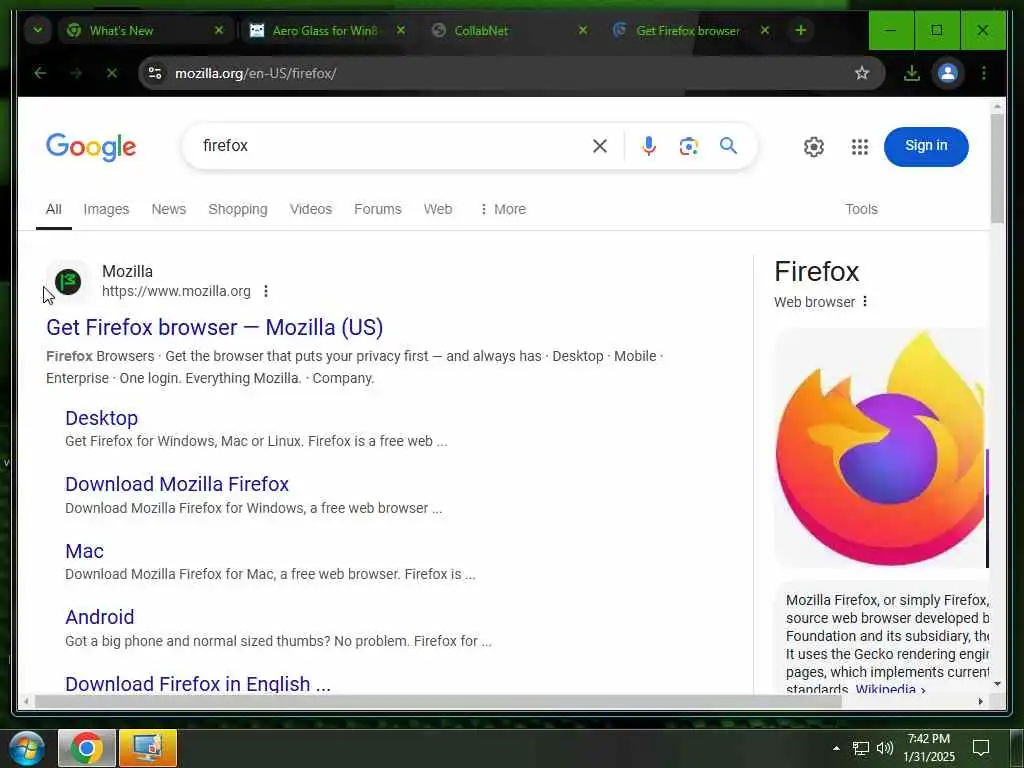Image resolution: width=1024 pixels, height=768 pixels.
Task: Select the Get Firefox browser tab
Action: [x=691, y=31]
